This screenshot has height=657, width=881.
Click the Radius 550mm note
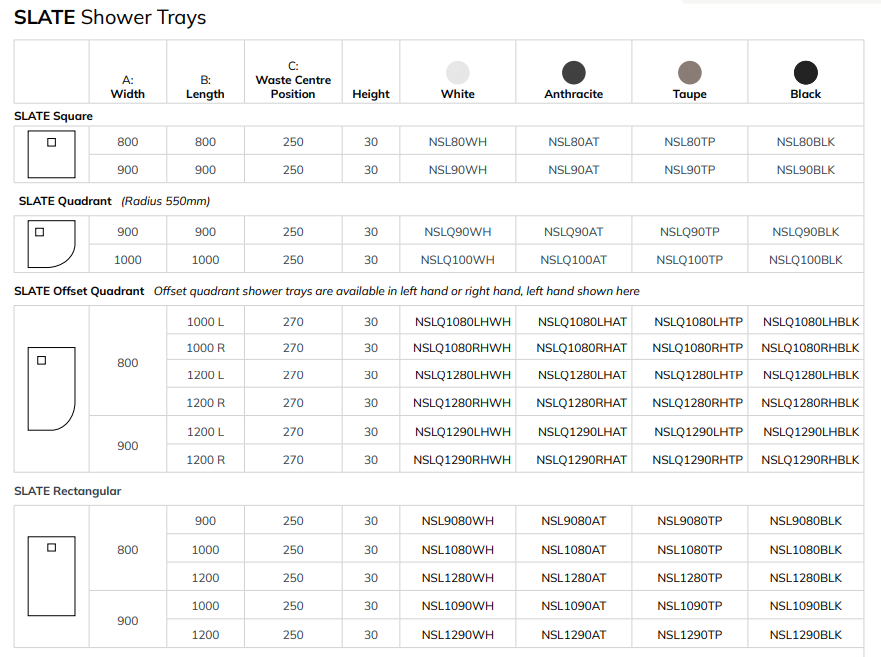tap(165, 201)
